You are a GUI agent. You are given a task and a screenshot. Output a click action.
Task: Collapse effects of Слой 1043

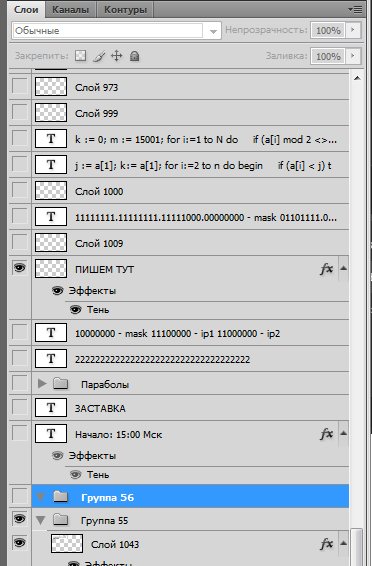tap(343, 543)
